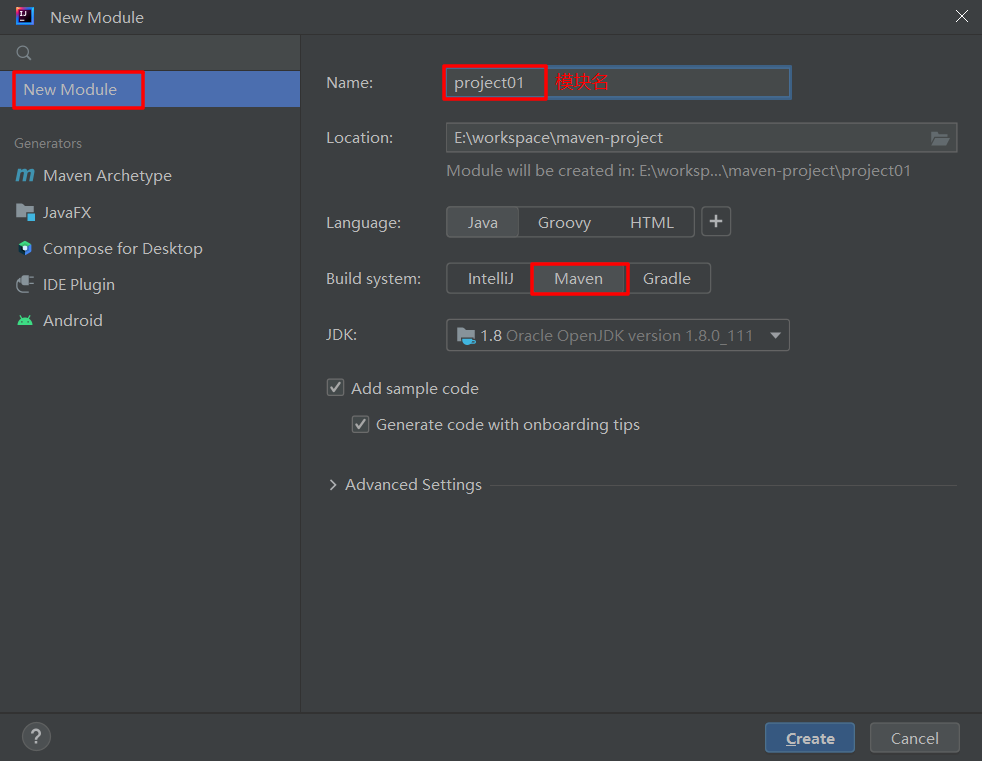This screenshot has width=982, height=761.
Task: Toggle Generate code with onboarding tips
Action: point(361,424)
